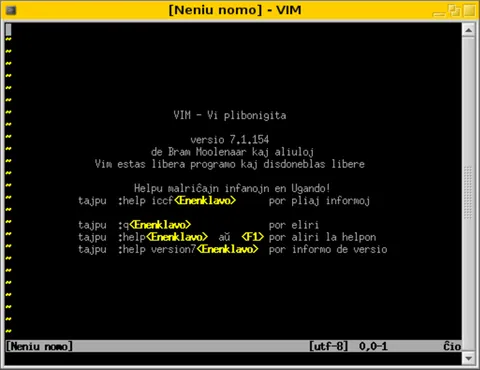This screenshot has width=480, height=370.
Task: Click the 'versio 7.1.154' line
Action: coord(230,140)
